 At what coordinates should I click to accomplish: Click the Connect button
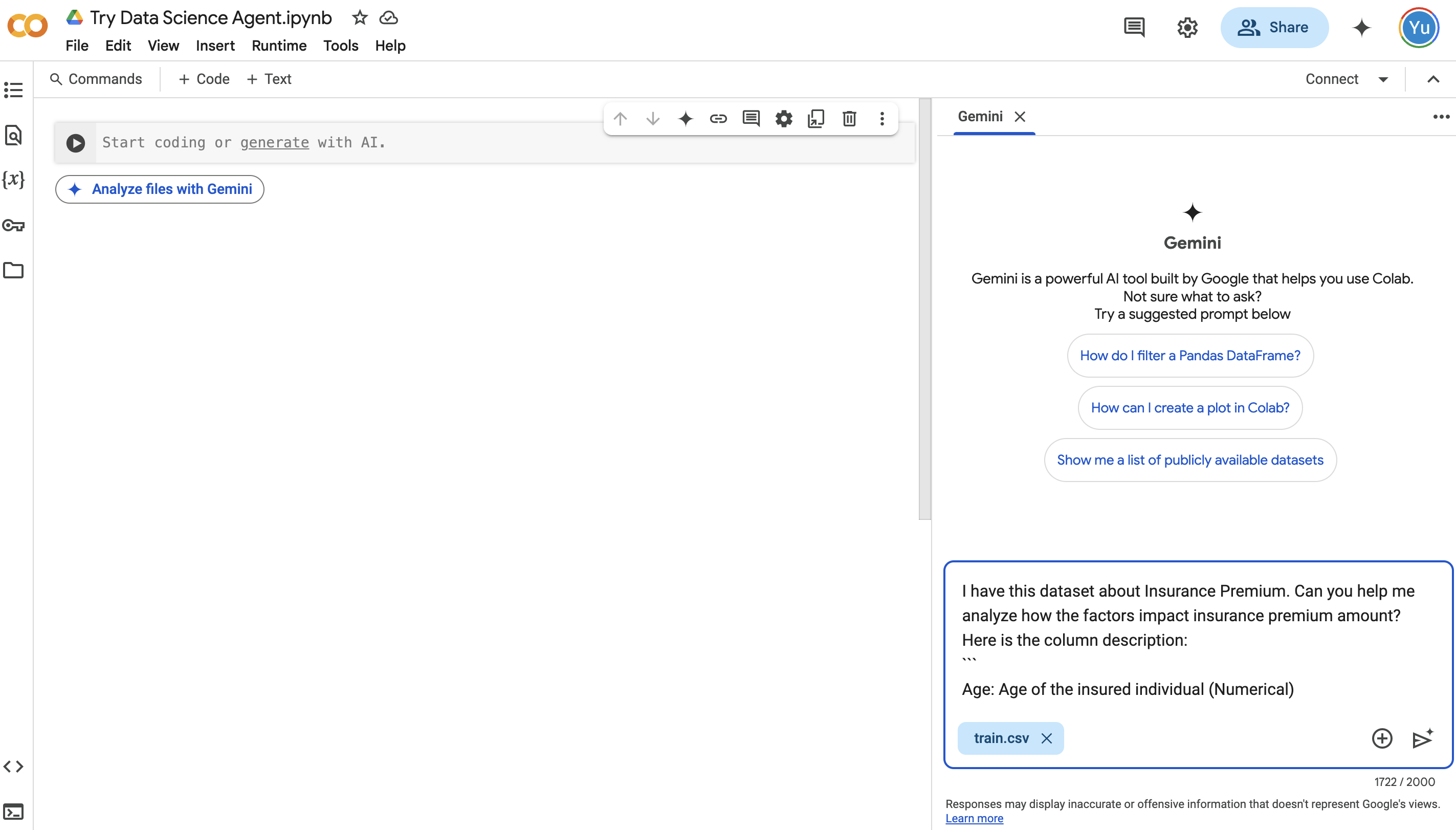tap(1332, 79)
